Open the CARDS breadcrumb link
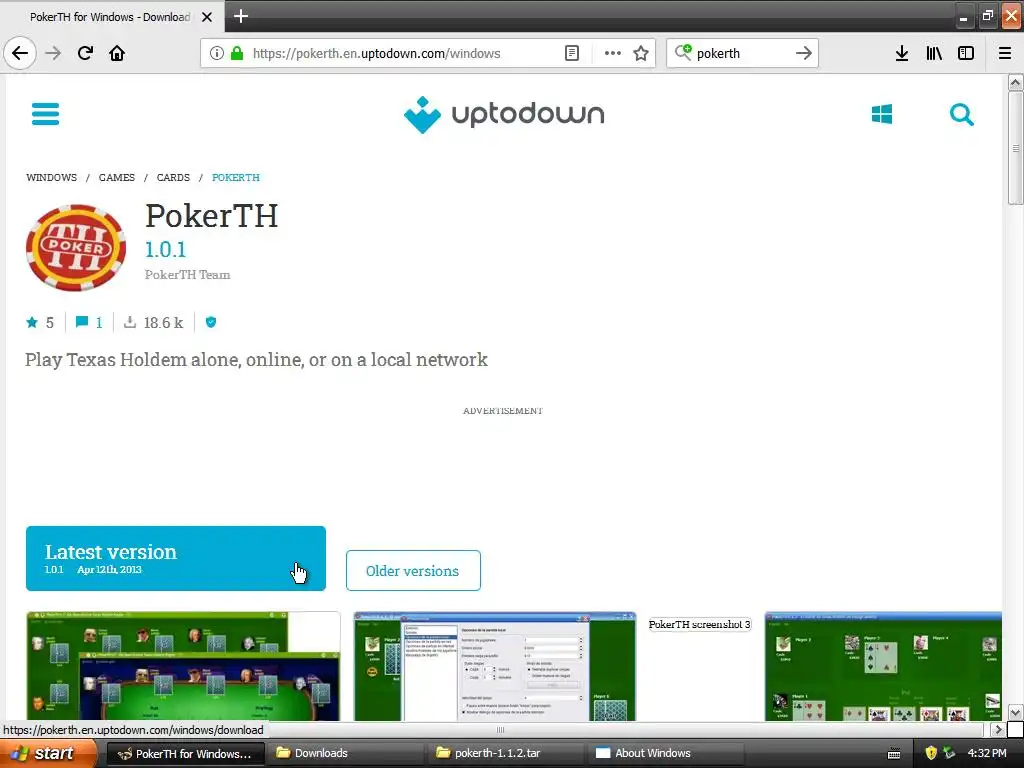 (x=173, y=178)
